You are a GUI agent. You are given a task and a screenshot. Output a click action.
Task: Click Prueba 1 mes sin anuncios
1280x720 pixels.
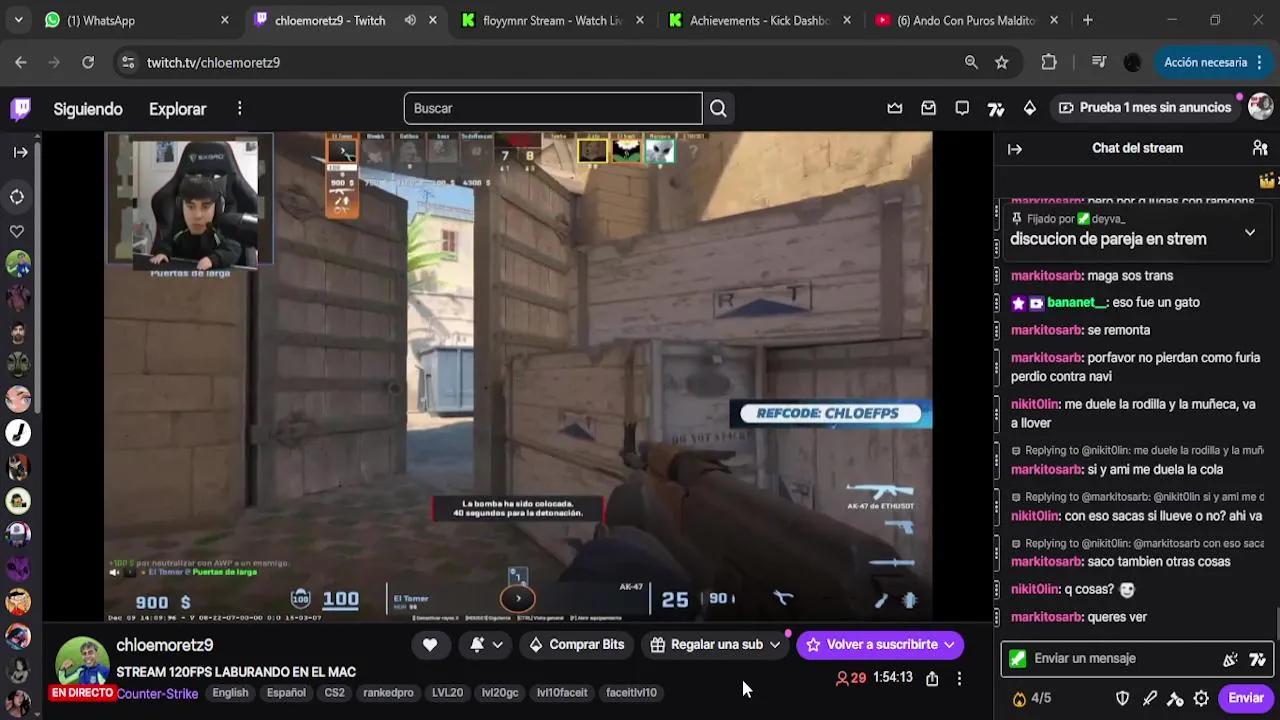[1144, 108]
